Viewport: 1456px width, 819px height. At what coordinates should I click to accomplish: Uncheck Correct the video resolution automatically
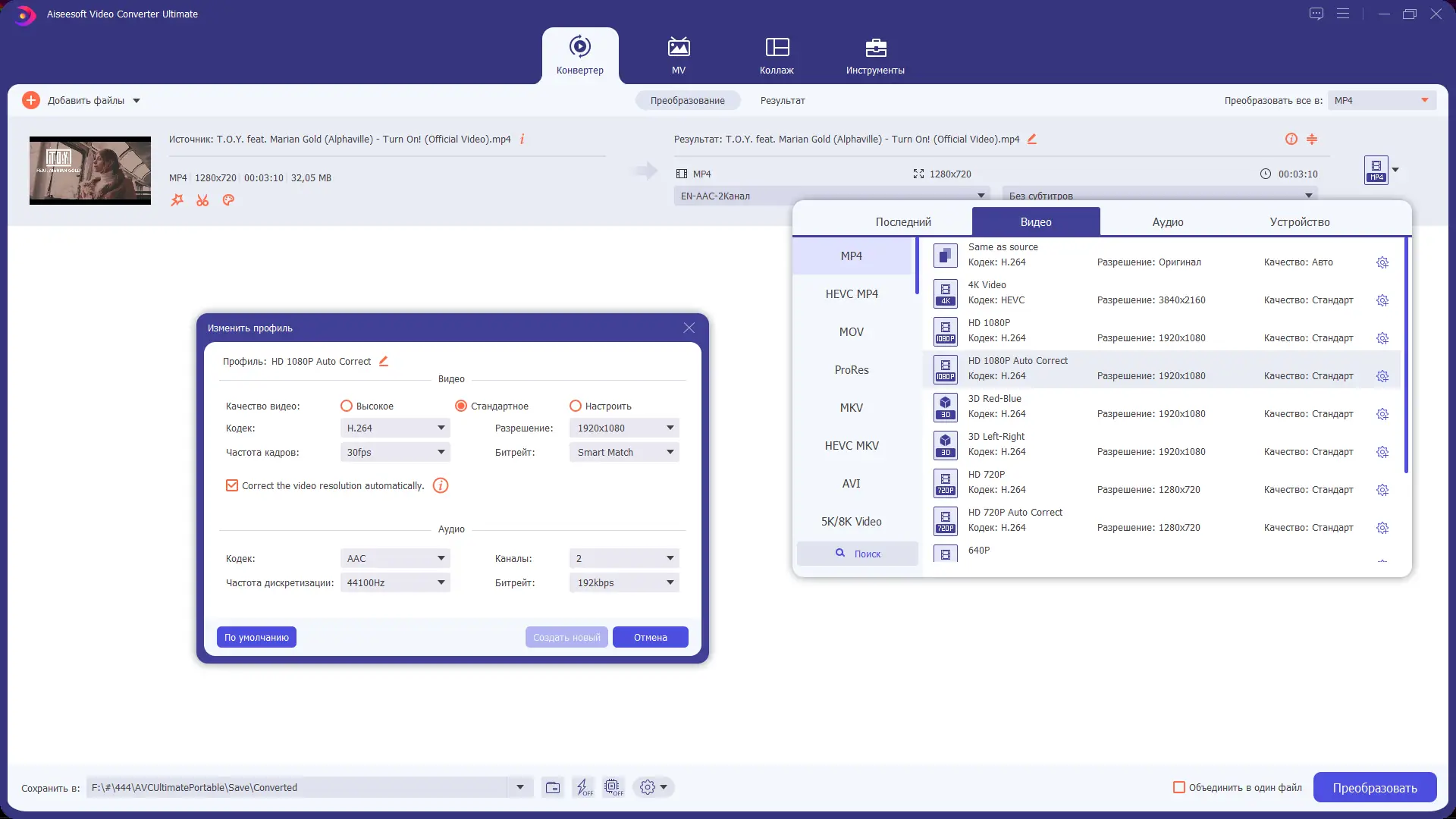(232, 485)
